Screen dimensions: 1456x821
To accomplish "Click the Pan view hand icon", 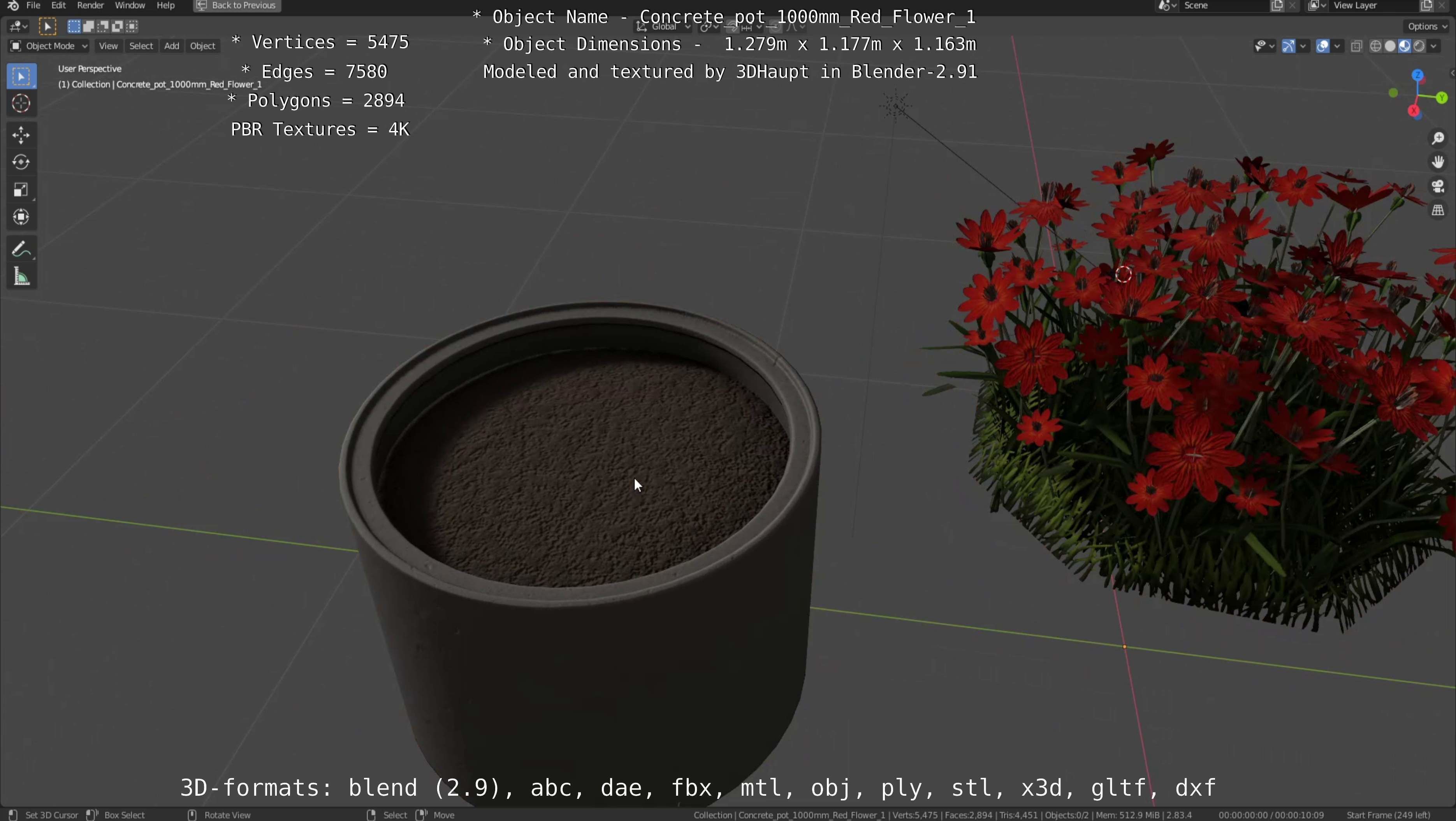I will pyautogui.click(x=1438, y=162).
